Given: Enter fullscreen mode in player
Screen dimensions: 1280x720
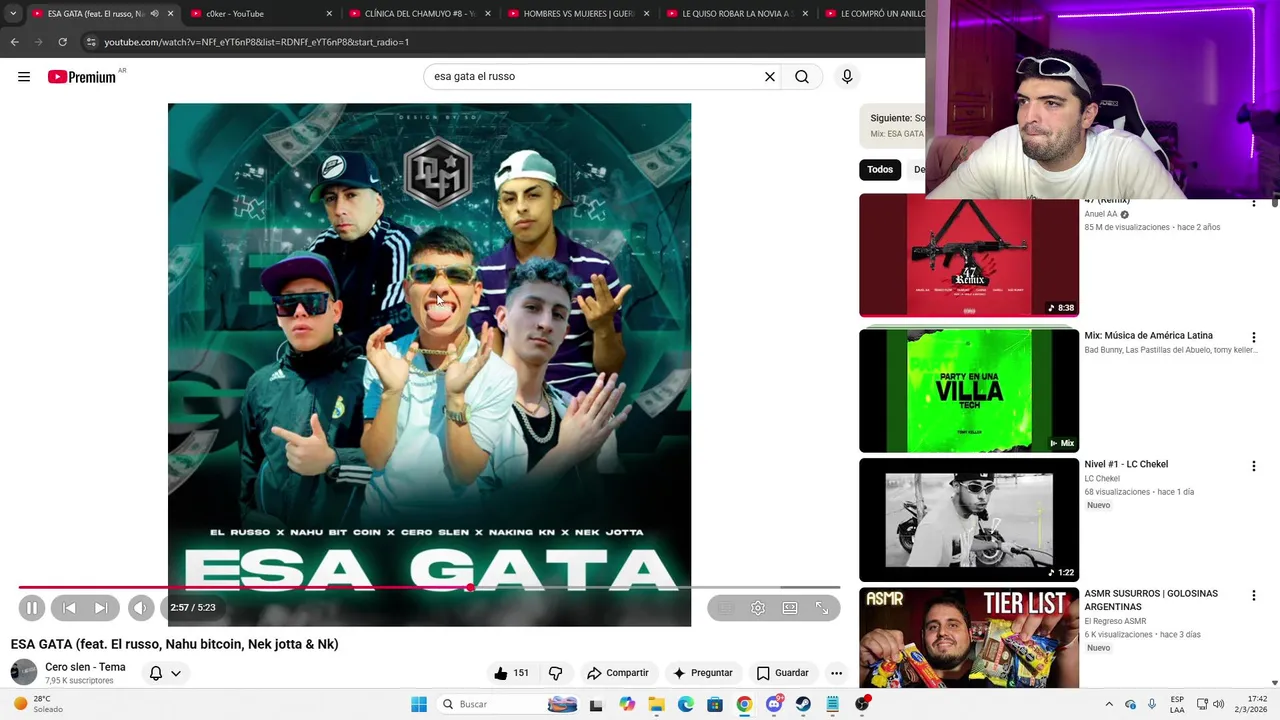Looking at the screenshot, I should (822, 608).
